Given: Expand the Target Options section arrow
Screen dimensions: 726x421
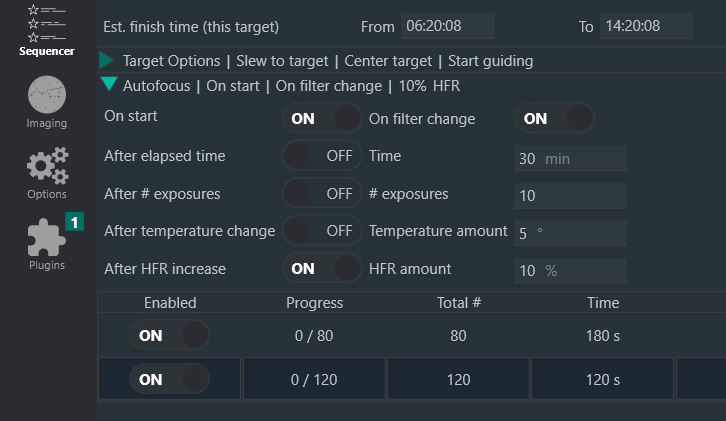Looking at the screenshot, I should [108, 61].
